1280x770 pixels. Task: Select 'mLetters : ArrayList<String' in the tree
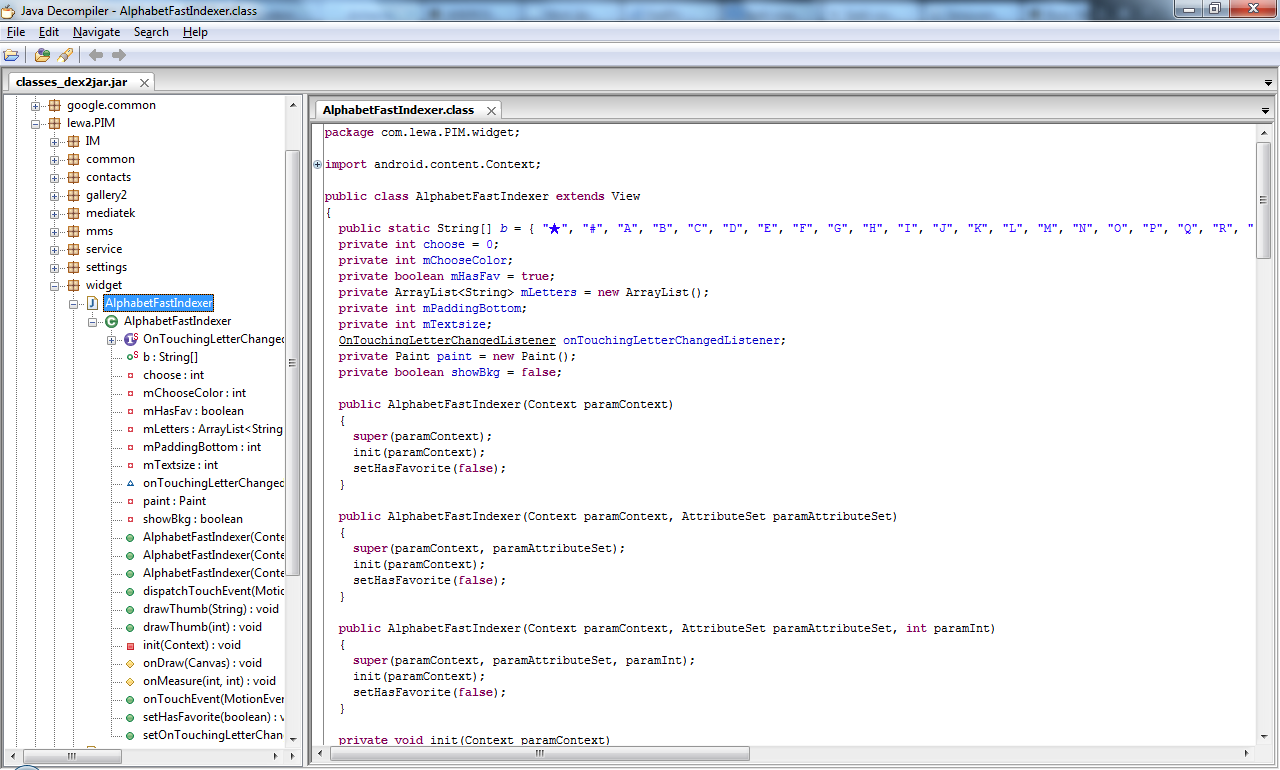213,429
